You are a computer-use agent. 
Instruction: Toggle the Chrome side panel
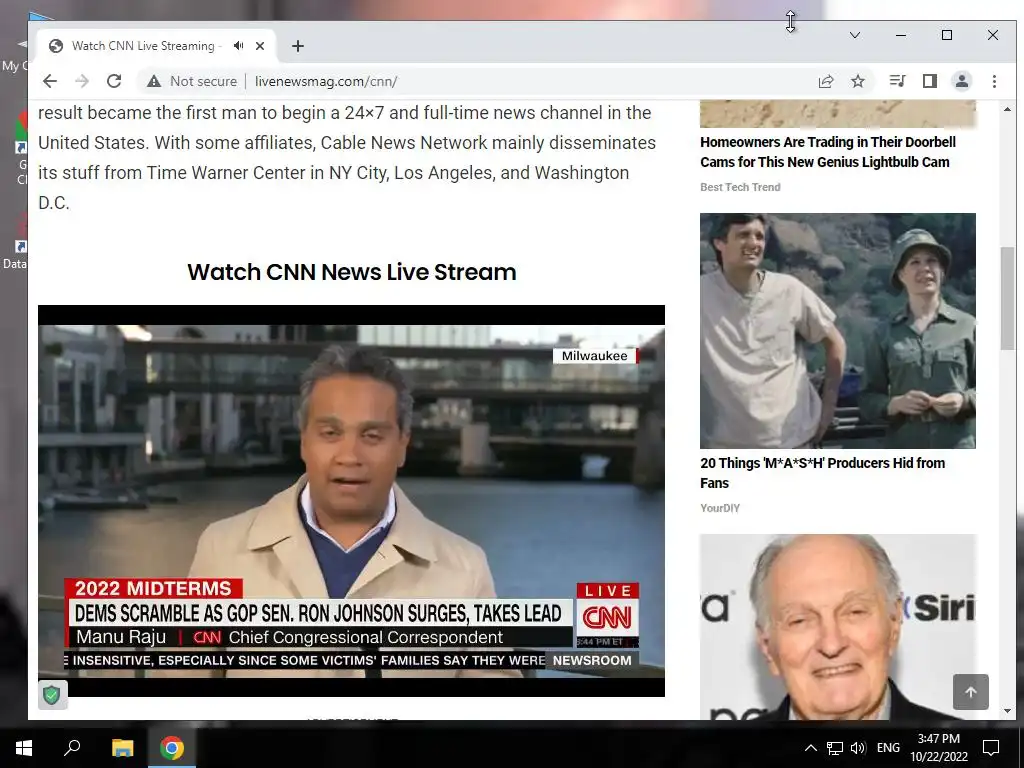[930, 81]
